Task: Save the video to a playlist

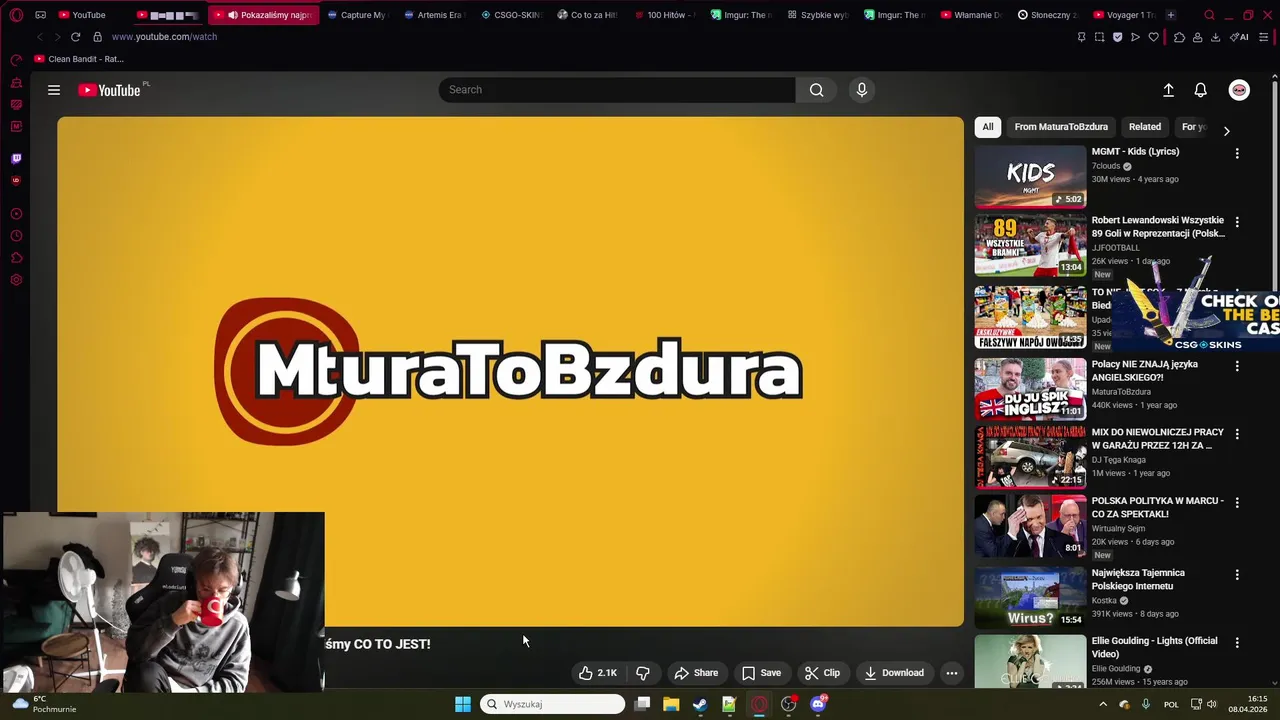Action: (761, 673)
